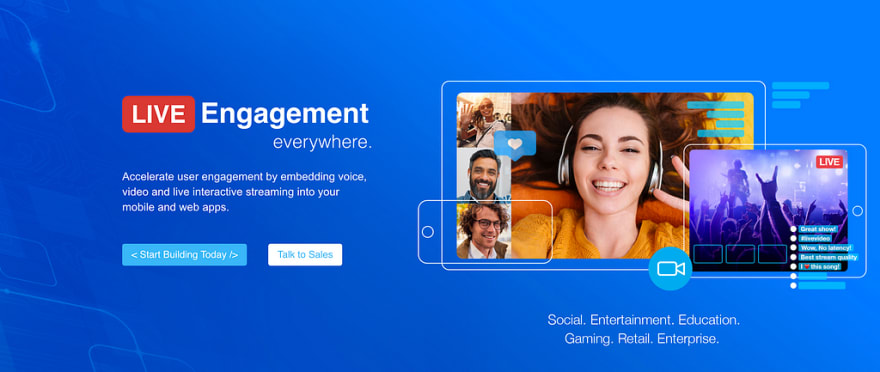Image resolution: width=880 pixels, height=372 pixels.
Task: Open the Talk to Sales button
Action: (305, 255)
